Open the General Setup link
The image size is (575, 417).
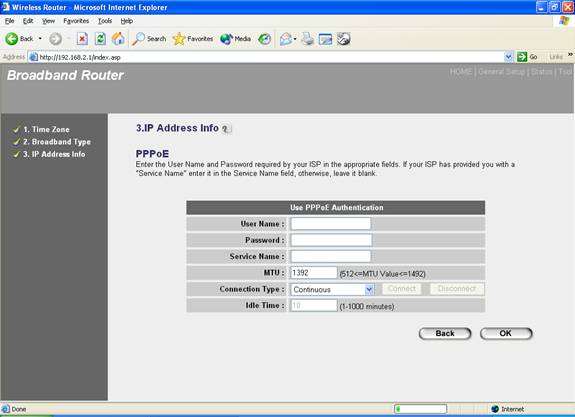point(501,72)
